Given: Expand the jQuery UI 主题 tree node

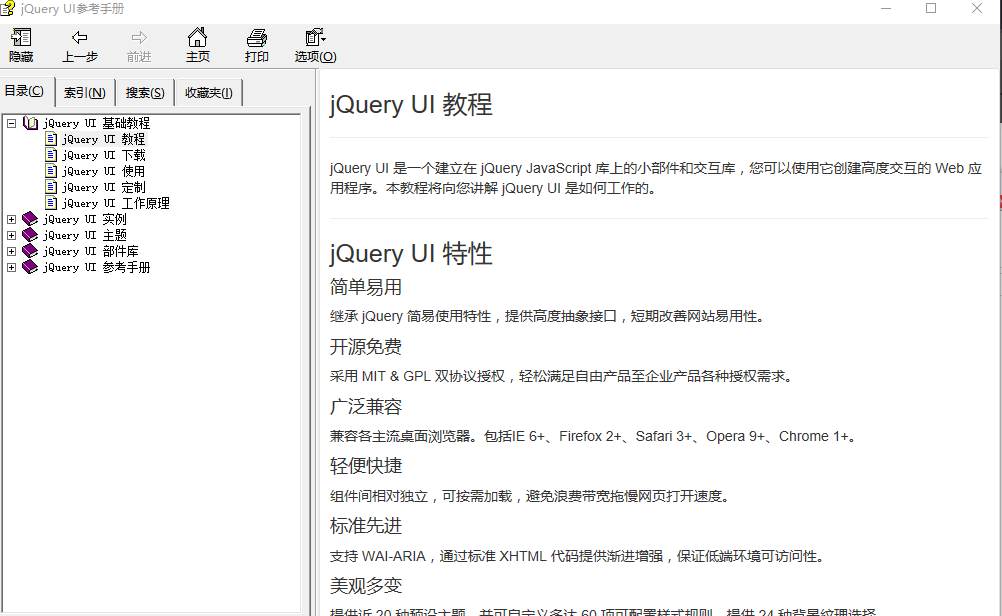Looking at the screenshot, I should pyautogui.click(x=10, y=235).
